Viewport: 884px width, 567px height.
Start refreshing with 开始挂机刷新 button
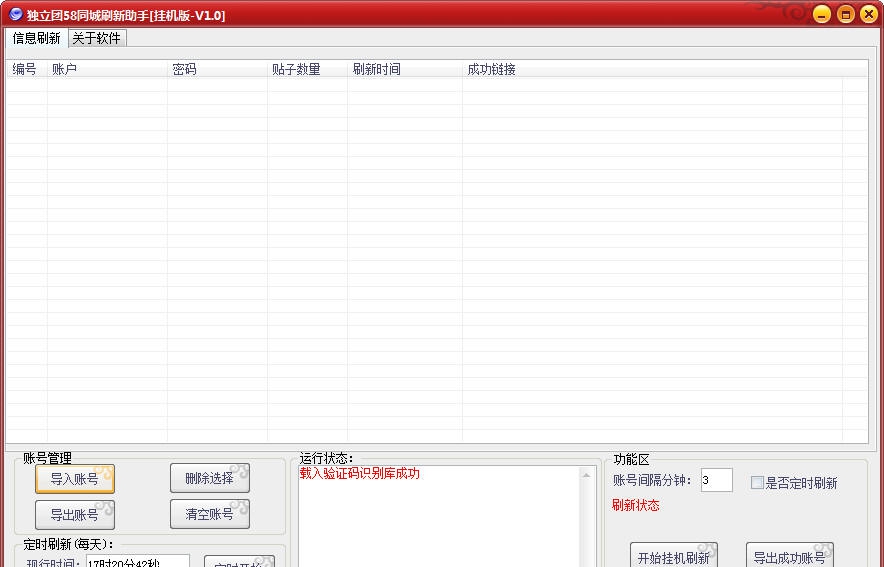tap(674, 555)
